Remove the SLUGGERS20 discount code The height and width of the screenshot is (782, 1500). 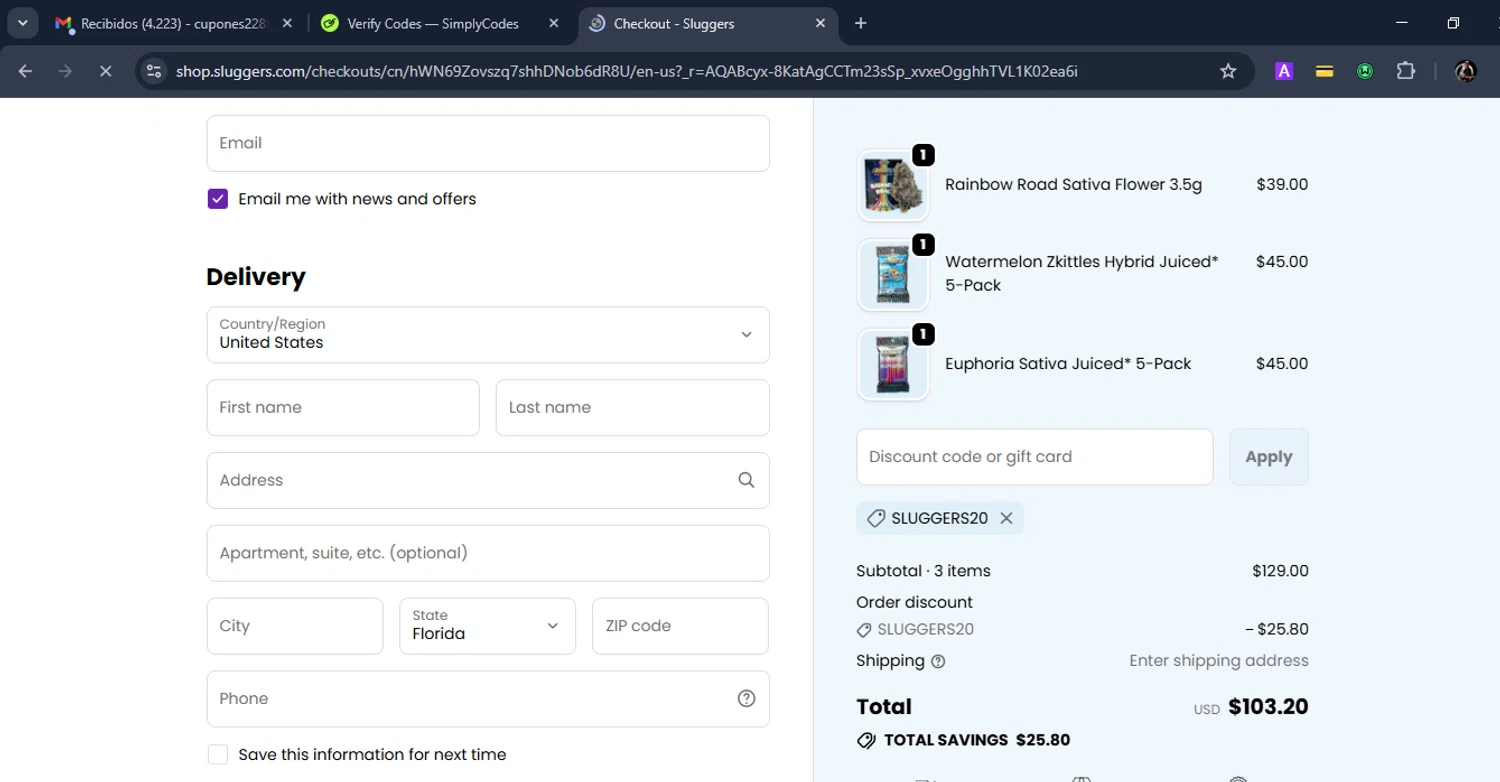click(x=1006, y=518)
